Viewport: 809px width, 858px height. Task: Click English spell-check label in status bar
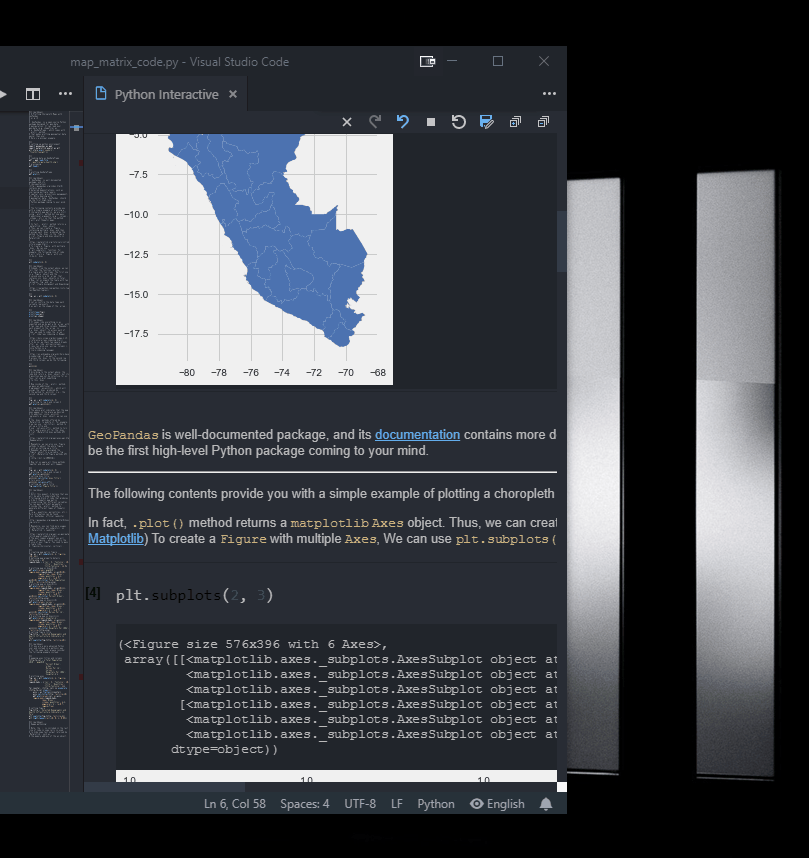click(506, 804)
